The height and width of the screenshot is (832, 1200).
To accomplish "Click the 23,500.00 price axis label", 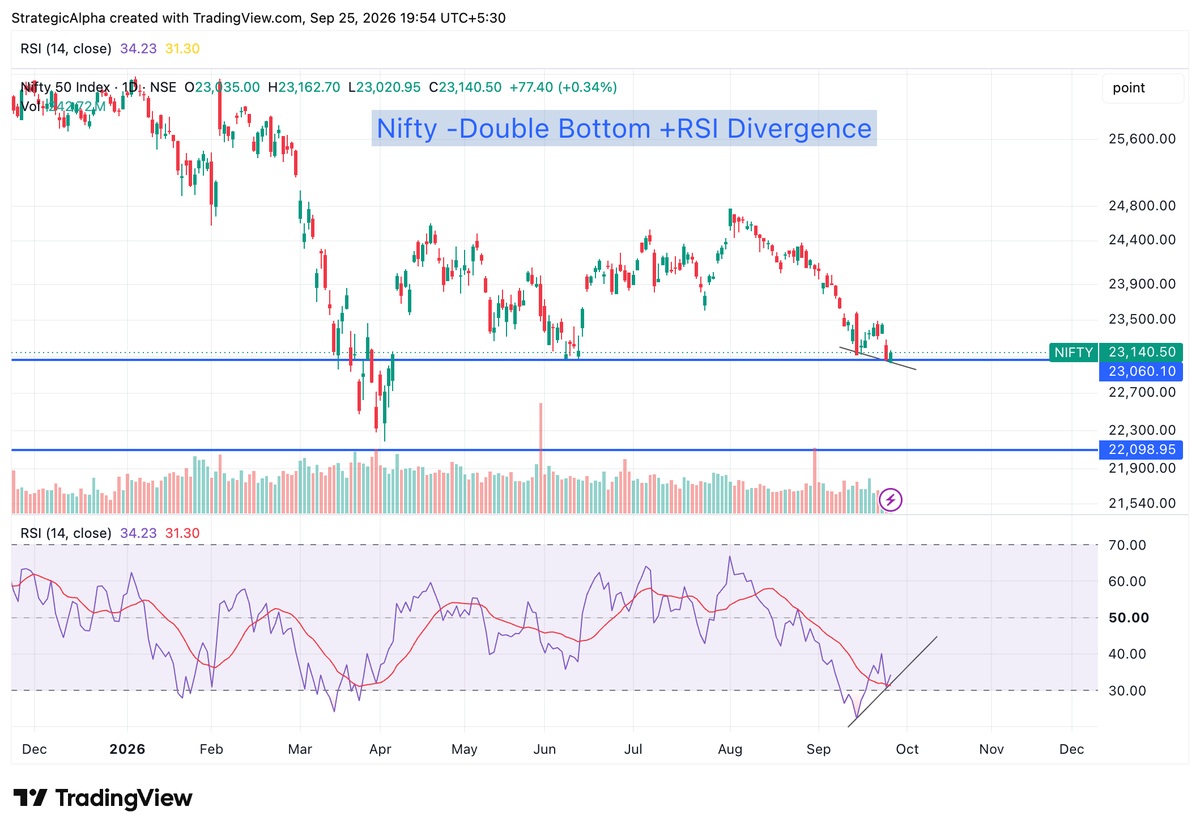I will [x=1141, y=319].
